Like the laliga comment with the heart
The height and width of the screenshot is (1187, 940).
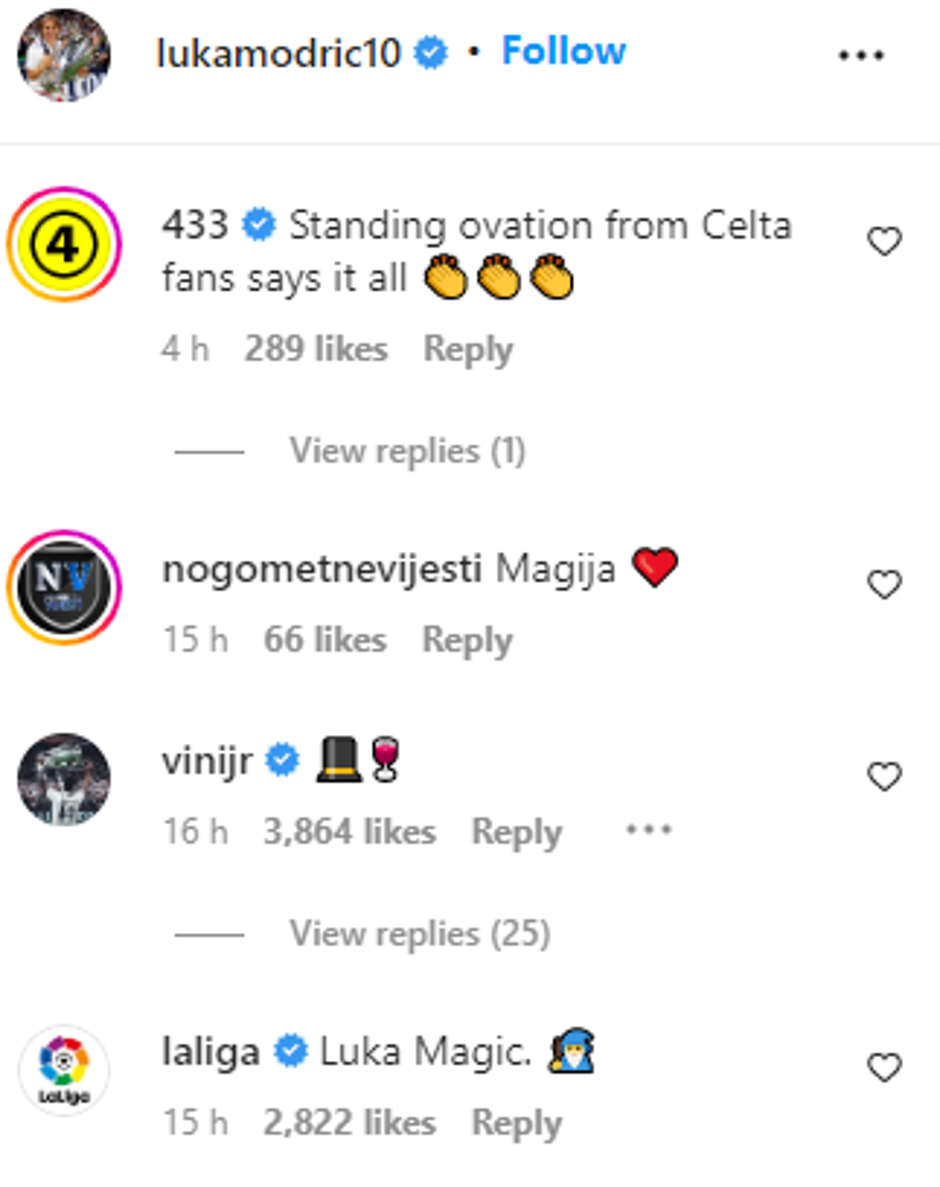[884, 1069]
